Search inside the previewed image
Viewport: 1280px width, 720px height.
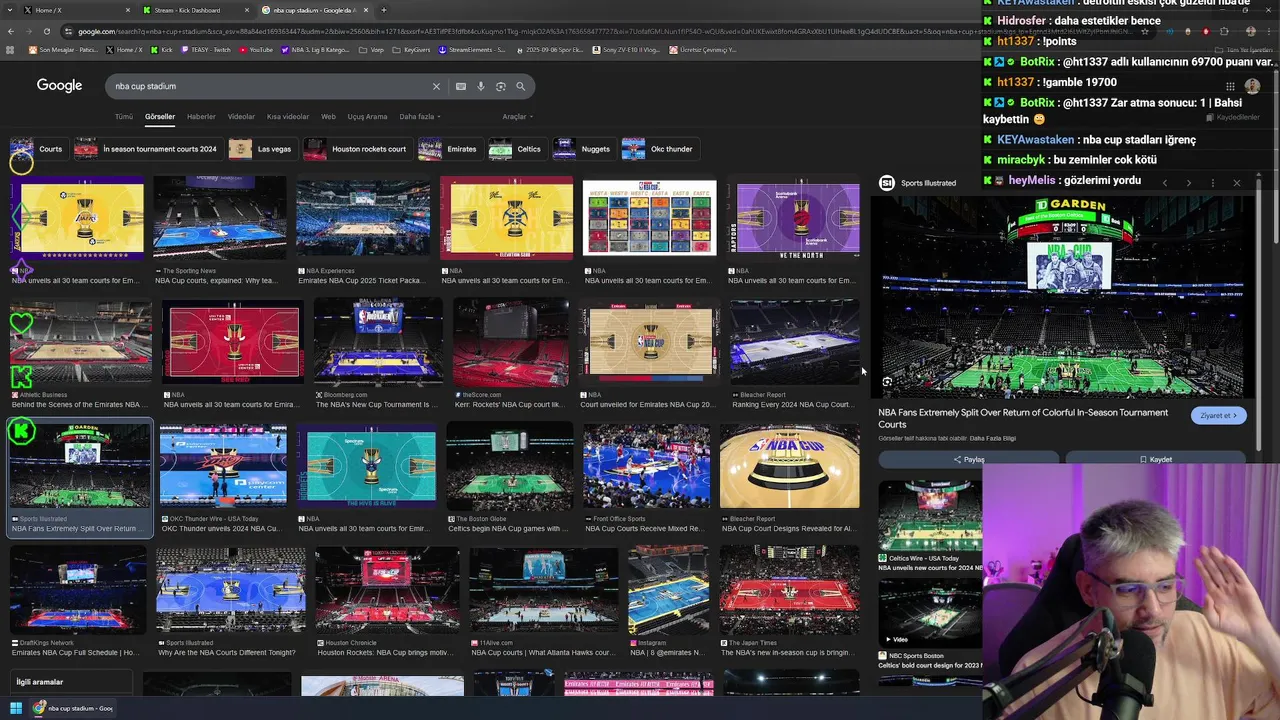coord(887,381)
